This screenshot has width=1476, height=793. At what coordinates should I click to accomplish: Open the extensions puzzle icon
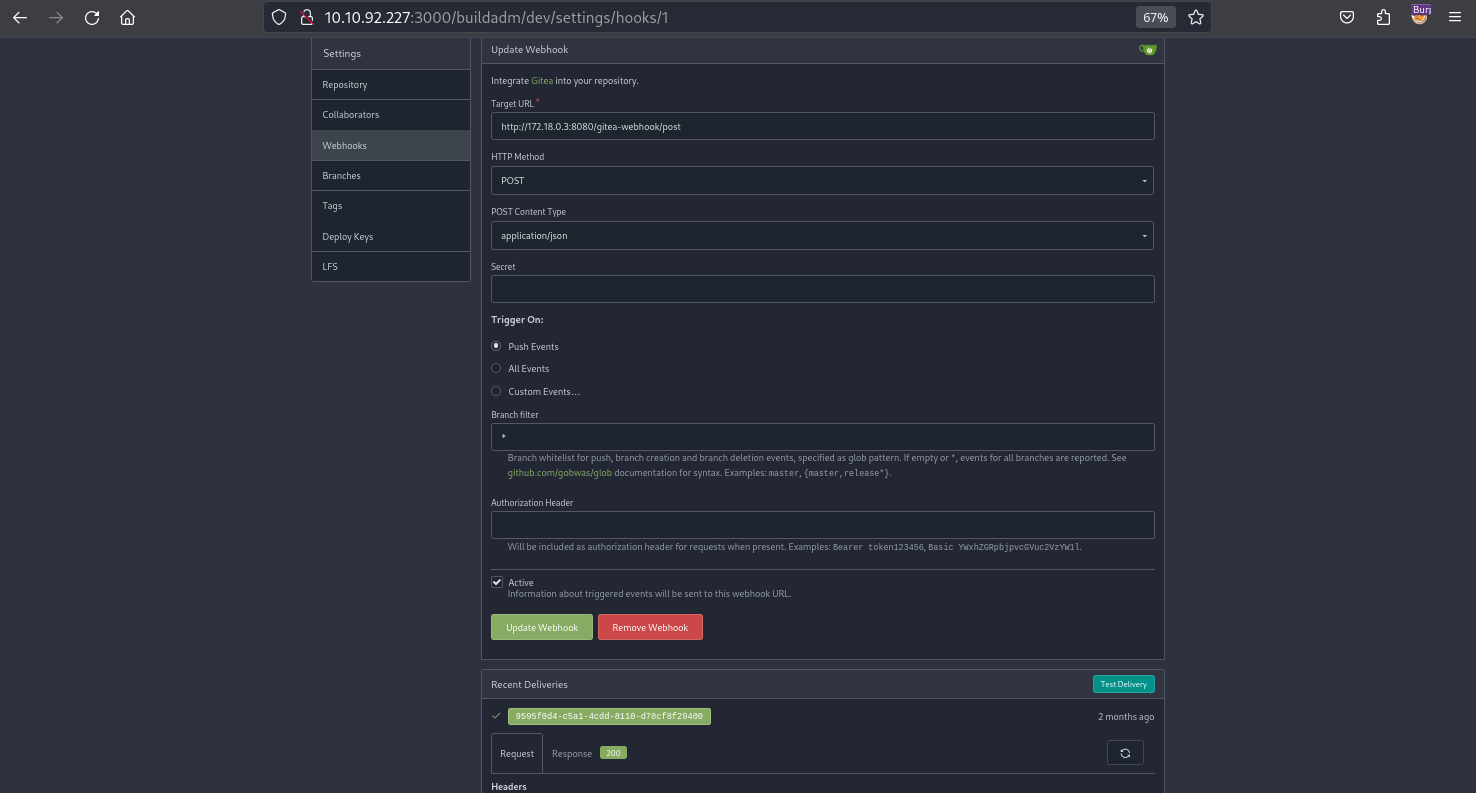(1383, 17)
